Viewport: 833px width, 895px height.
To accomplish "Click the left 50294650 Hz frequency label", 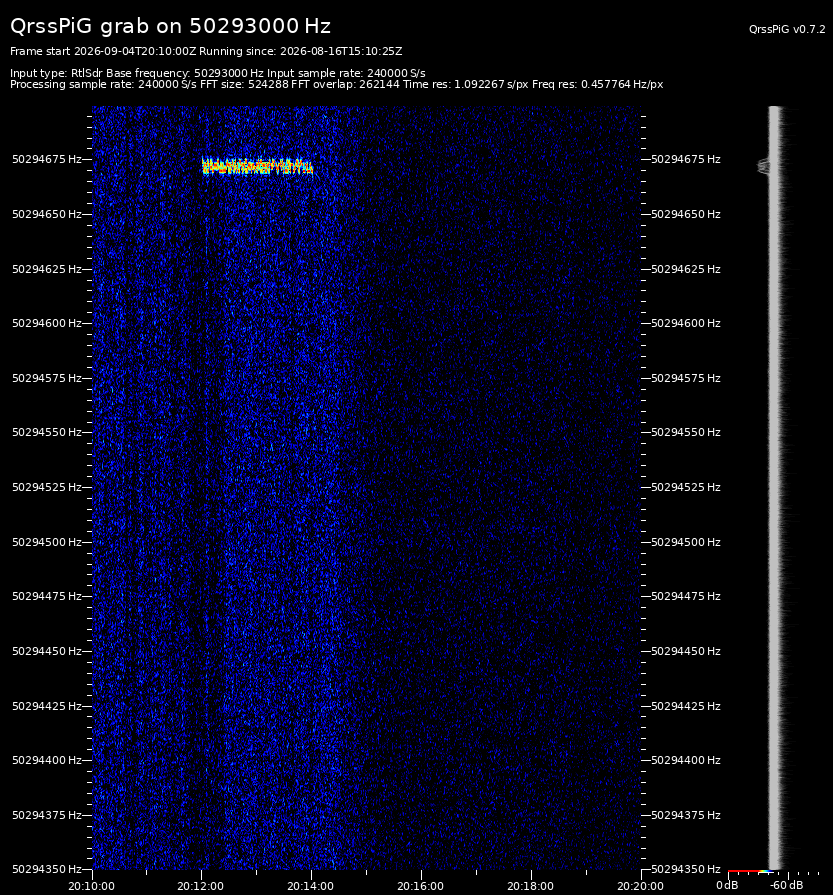I will tap(47, 214).
